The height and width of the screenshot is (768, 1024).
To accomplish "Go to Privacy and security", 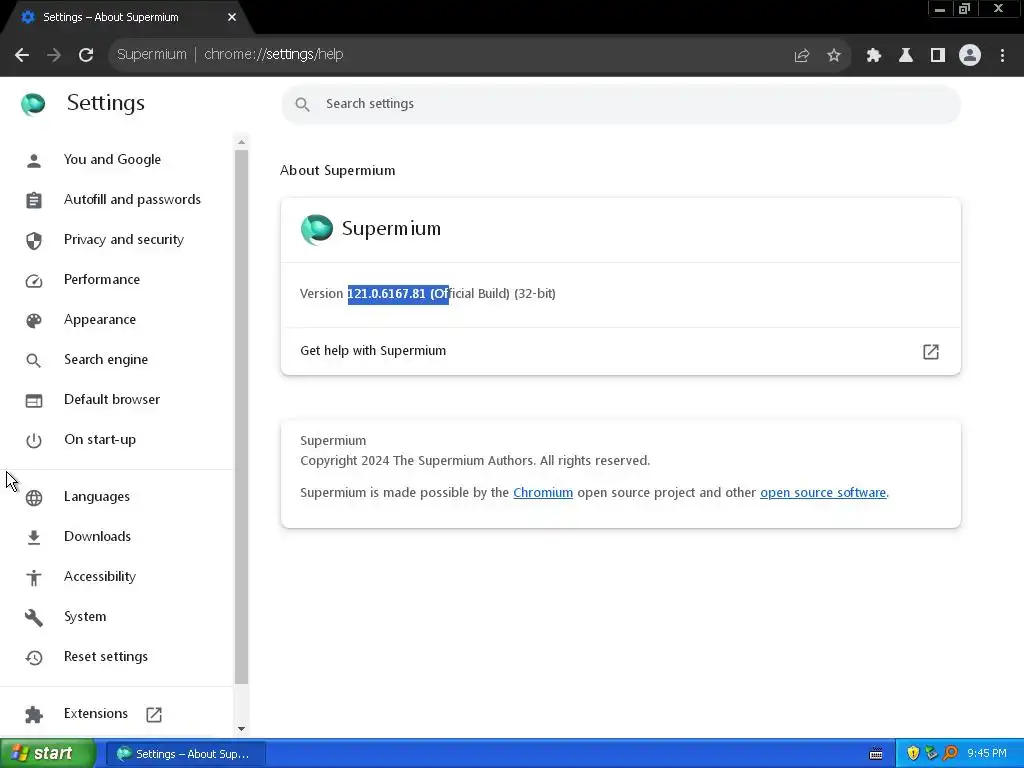I will point(123,239).
